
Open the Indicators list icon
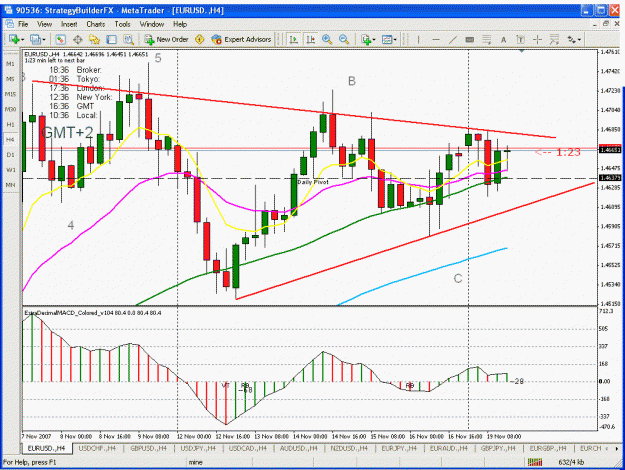366,39
